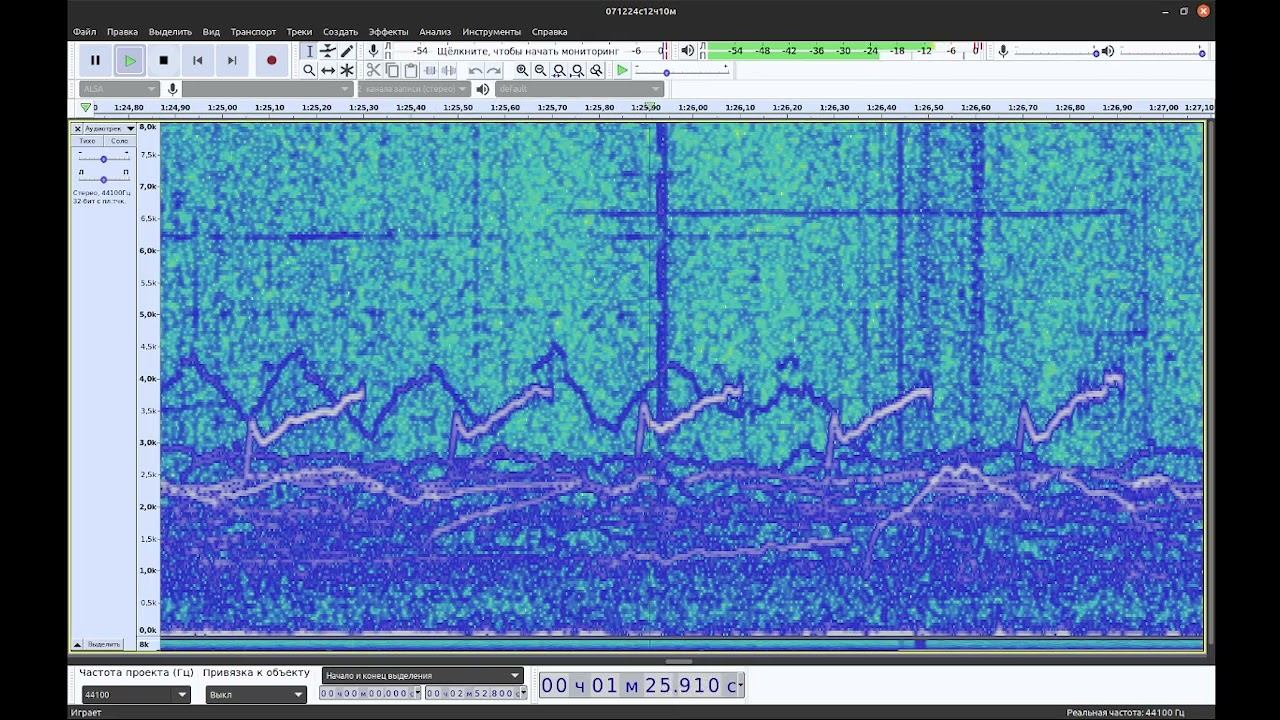
Task: Open the 'Начало и конец выделения' dropdown
Action: [422, 676]
